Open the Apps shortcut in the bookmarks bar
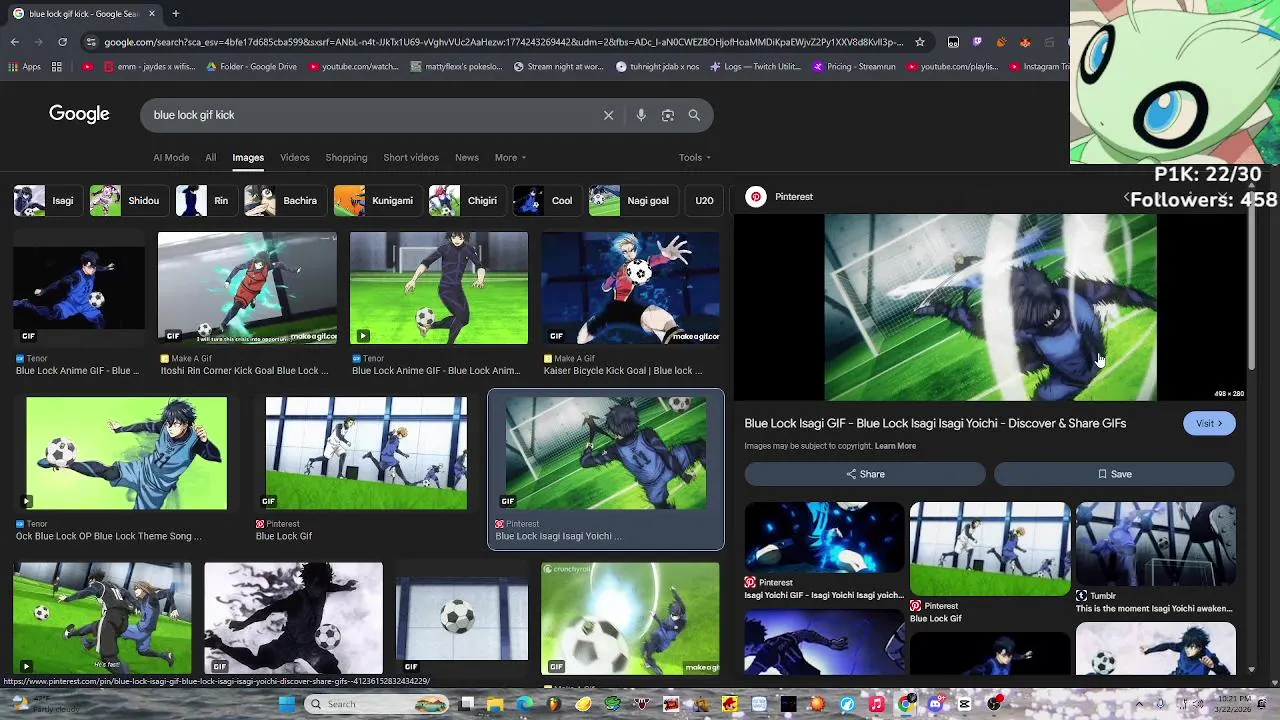Viewport: 1280px width, 720px height. [x=24, y=67]
